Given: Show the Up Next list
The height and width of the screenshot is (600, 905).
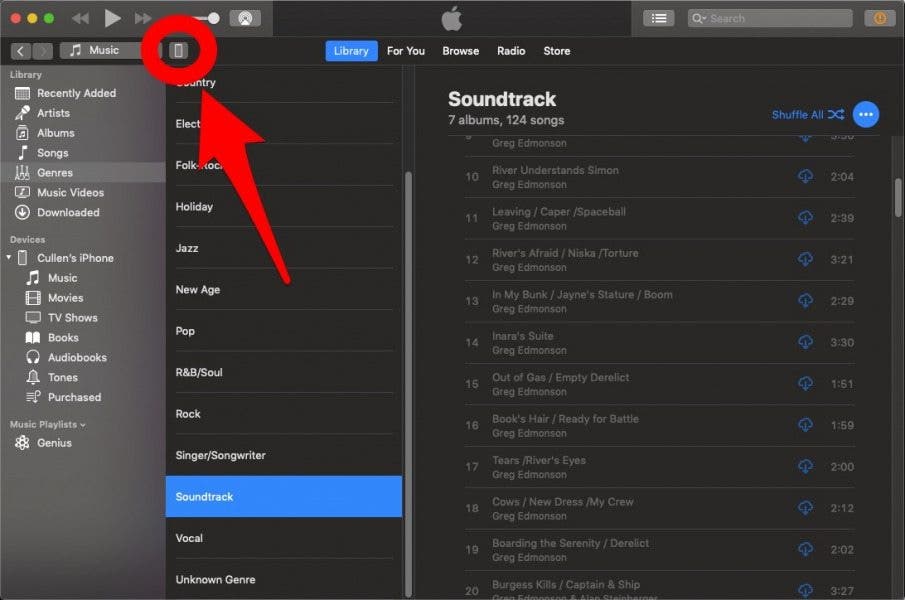Looking at the screenshot, I should coord(659,18).
